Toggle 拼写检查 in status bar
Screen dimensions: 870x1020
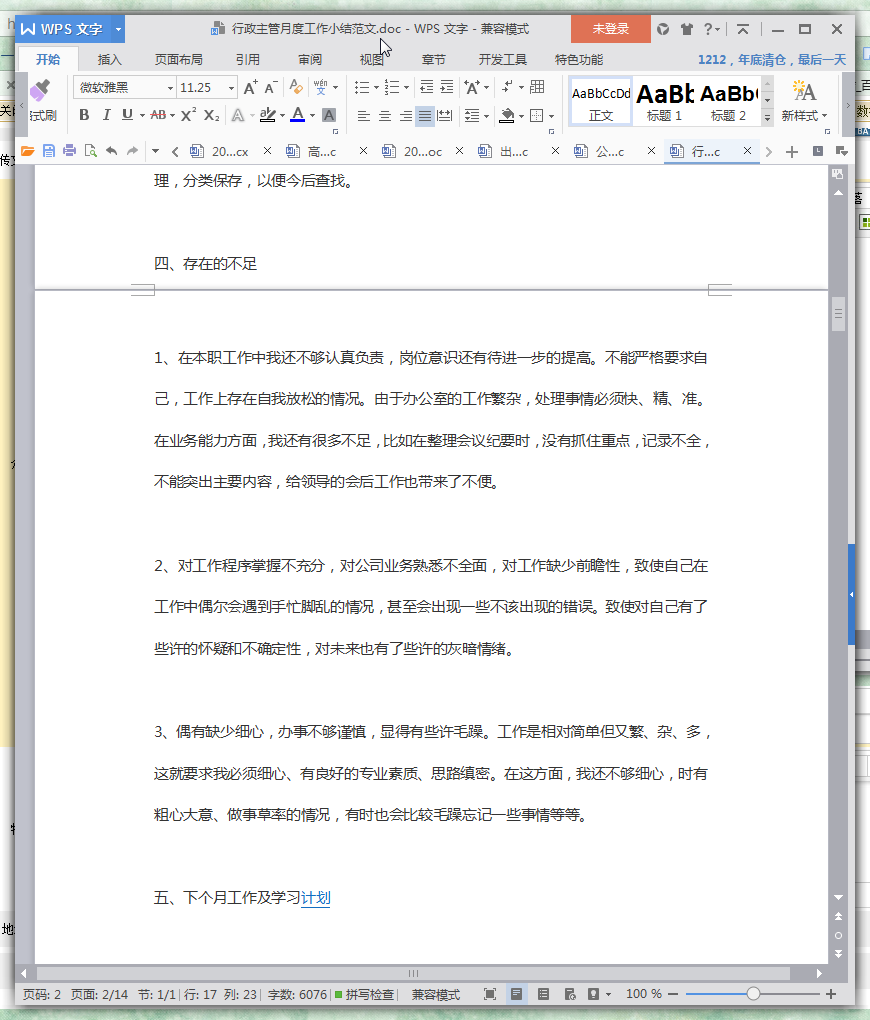364,995
